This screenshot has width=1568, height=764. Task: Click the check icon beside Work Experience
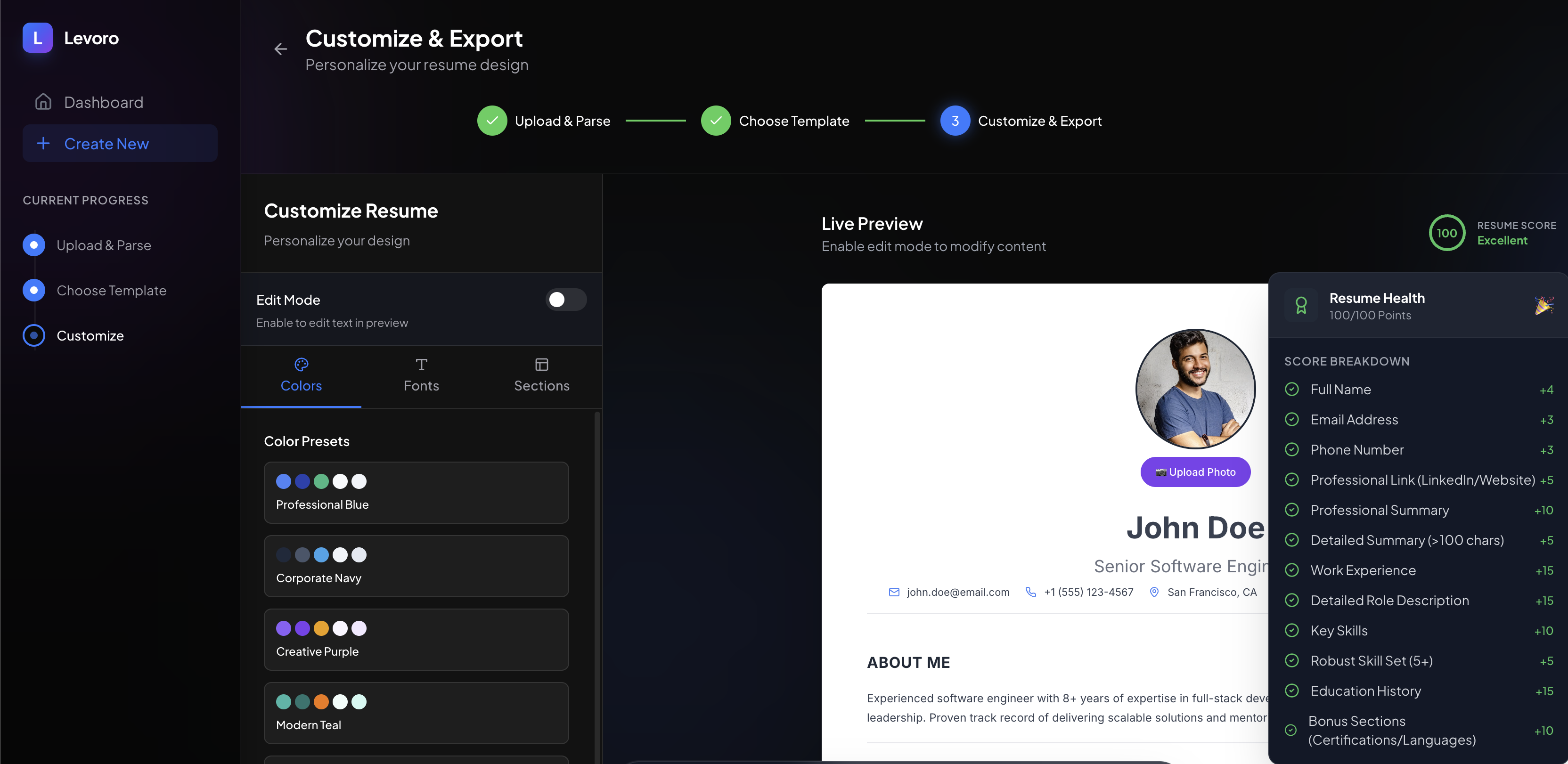click(x=1291, y=570)
